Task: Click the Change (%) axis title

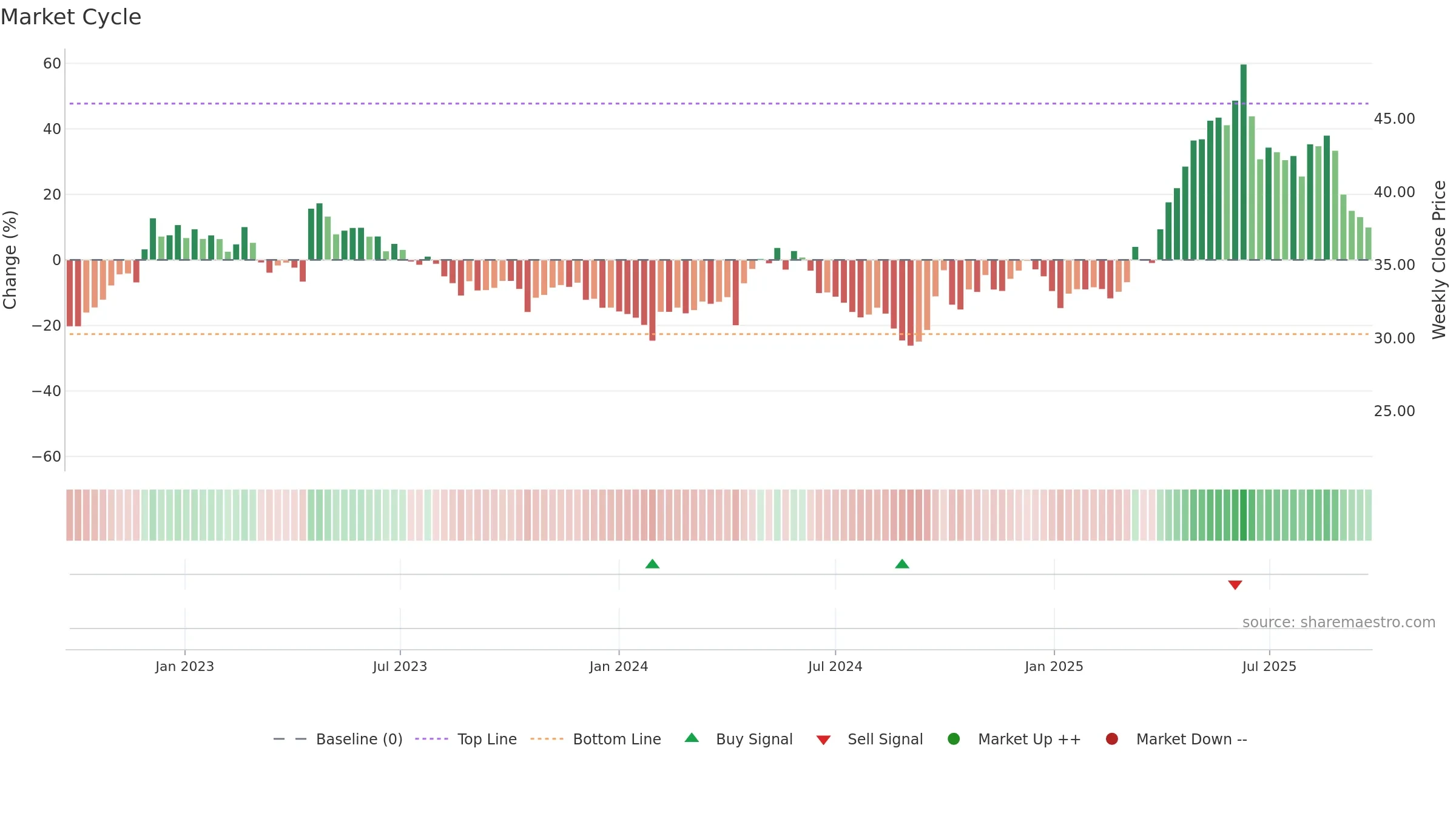Action: tap(10, 260)
